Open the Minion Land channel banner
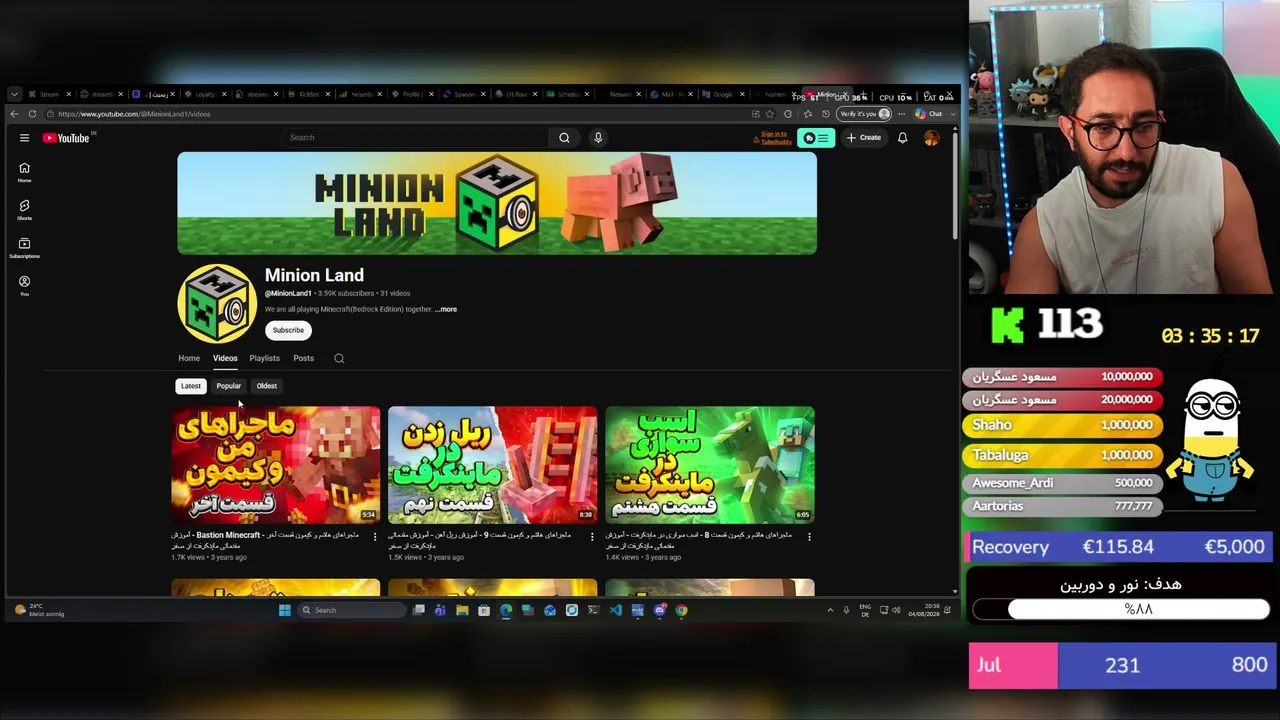The height and width of the screenshot is (720, 1280). [x=497, y=203]
